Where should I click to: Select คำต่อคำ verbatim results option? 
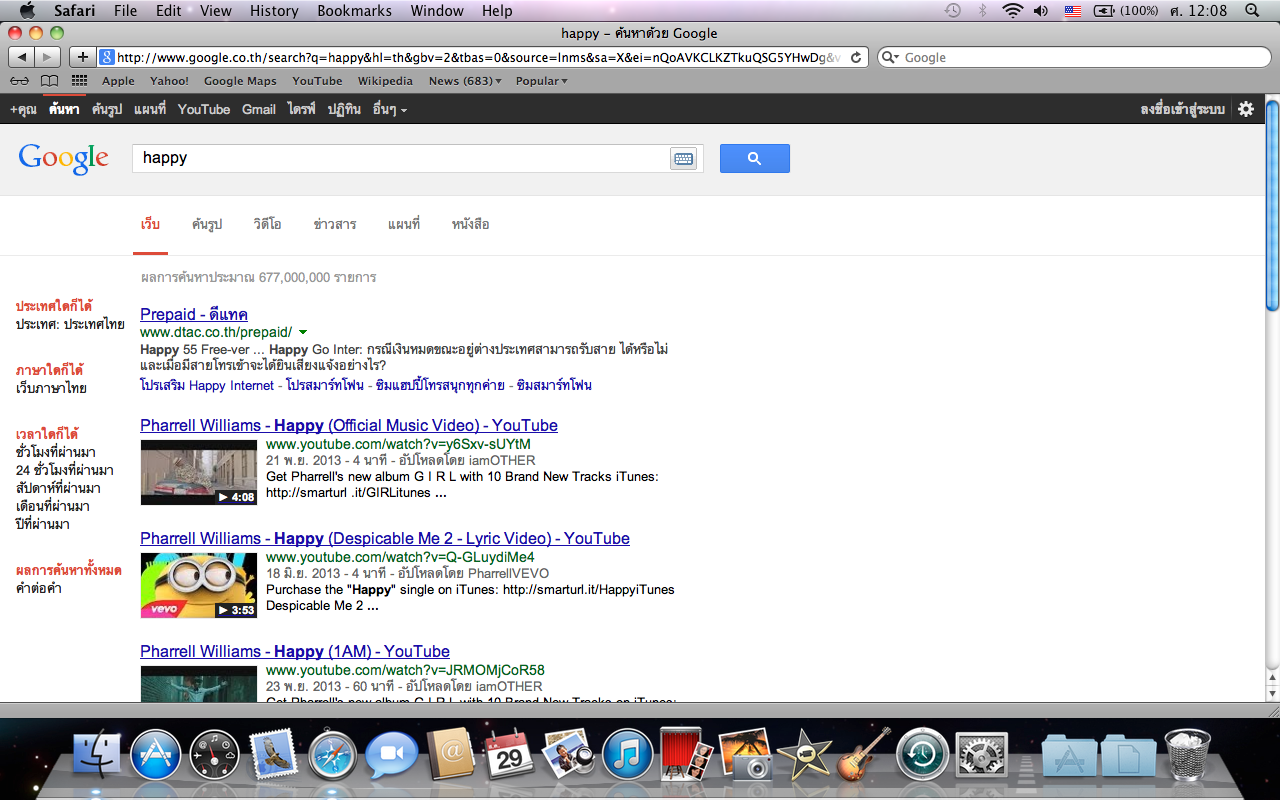pos(39,588)
